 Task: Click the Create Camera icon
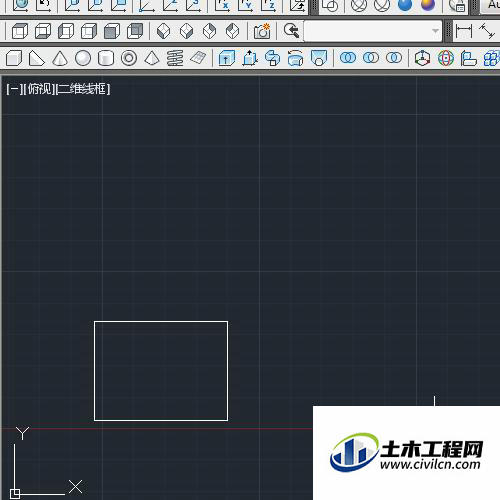click(x=262, y=32)
